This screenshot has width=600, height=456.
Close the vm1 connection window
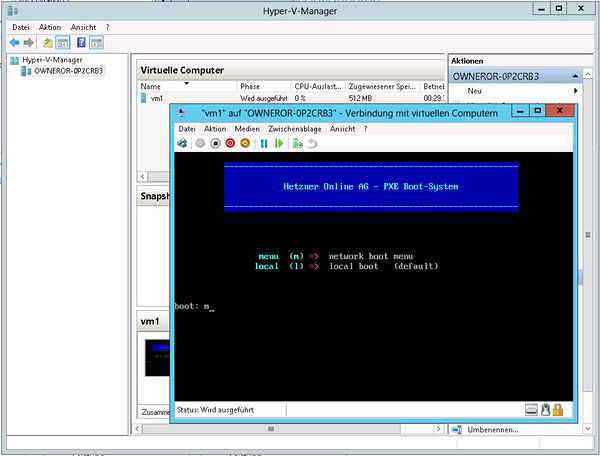[560, 111]
